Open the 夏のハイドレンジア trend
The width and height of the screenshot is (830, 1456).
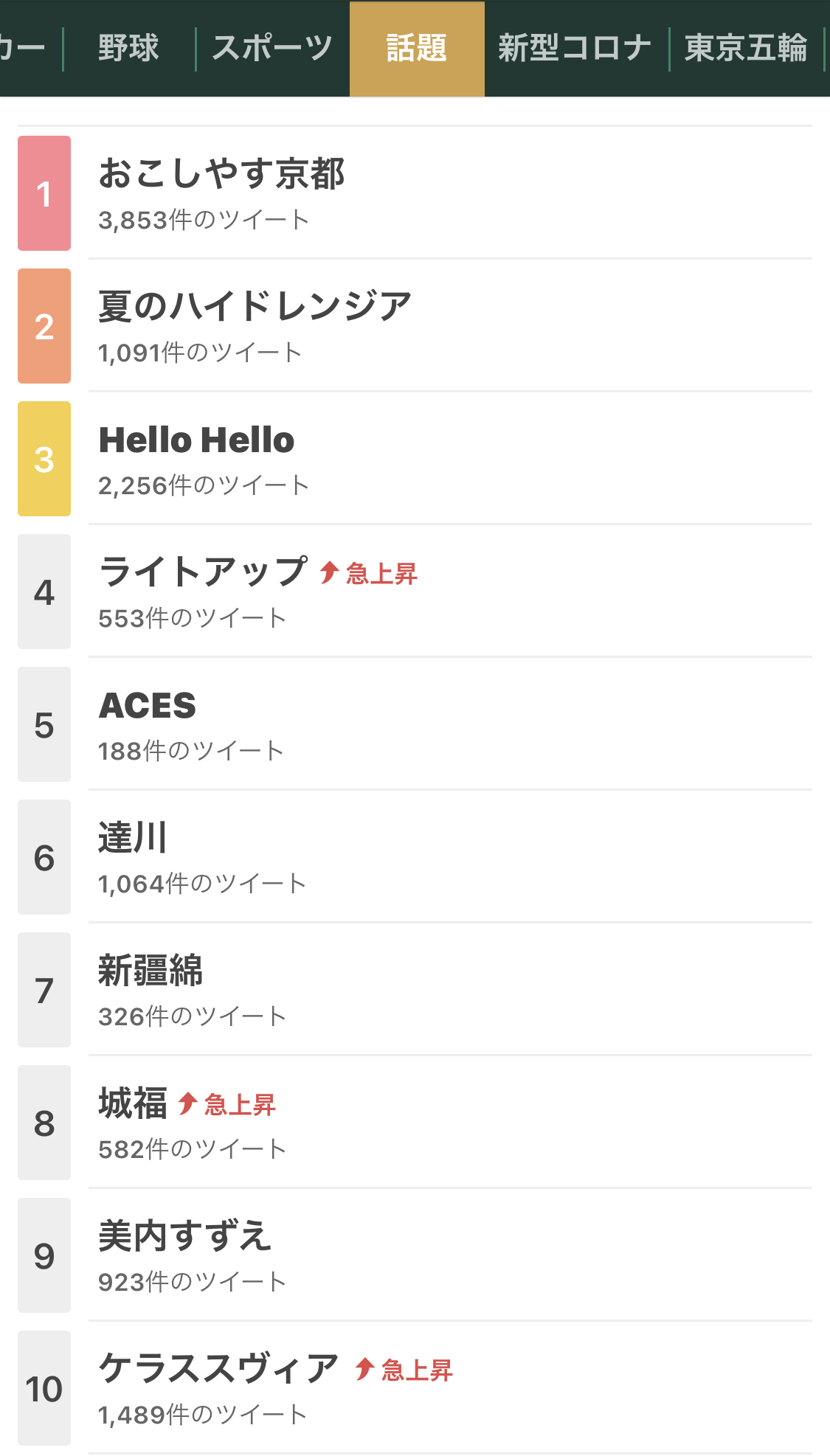pos(255,307)
